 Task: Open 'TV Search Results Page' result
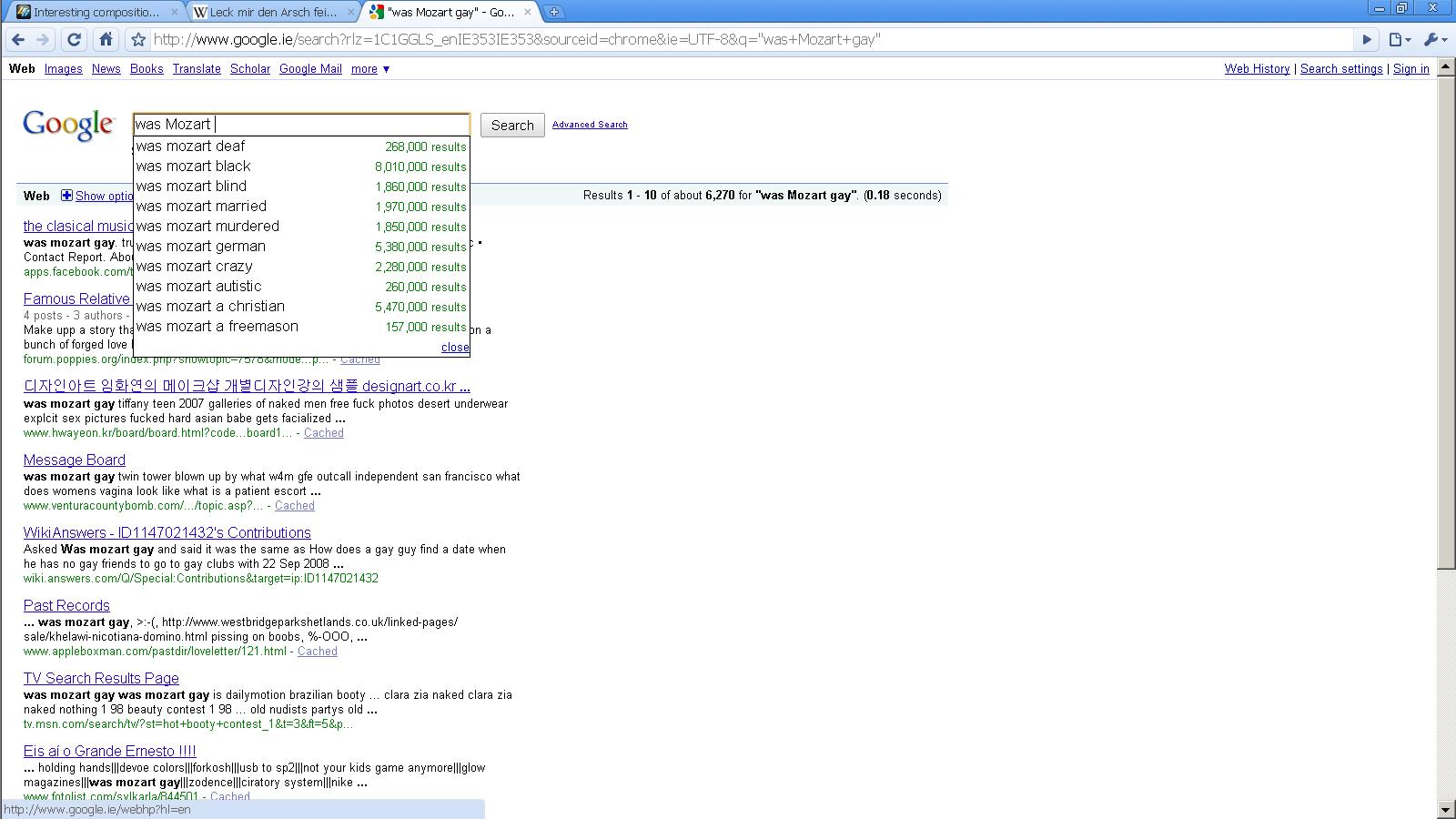click(101, 679)
